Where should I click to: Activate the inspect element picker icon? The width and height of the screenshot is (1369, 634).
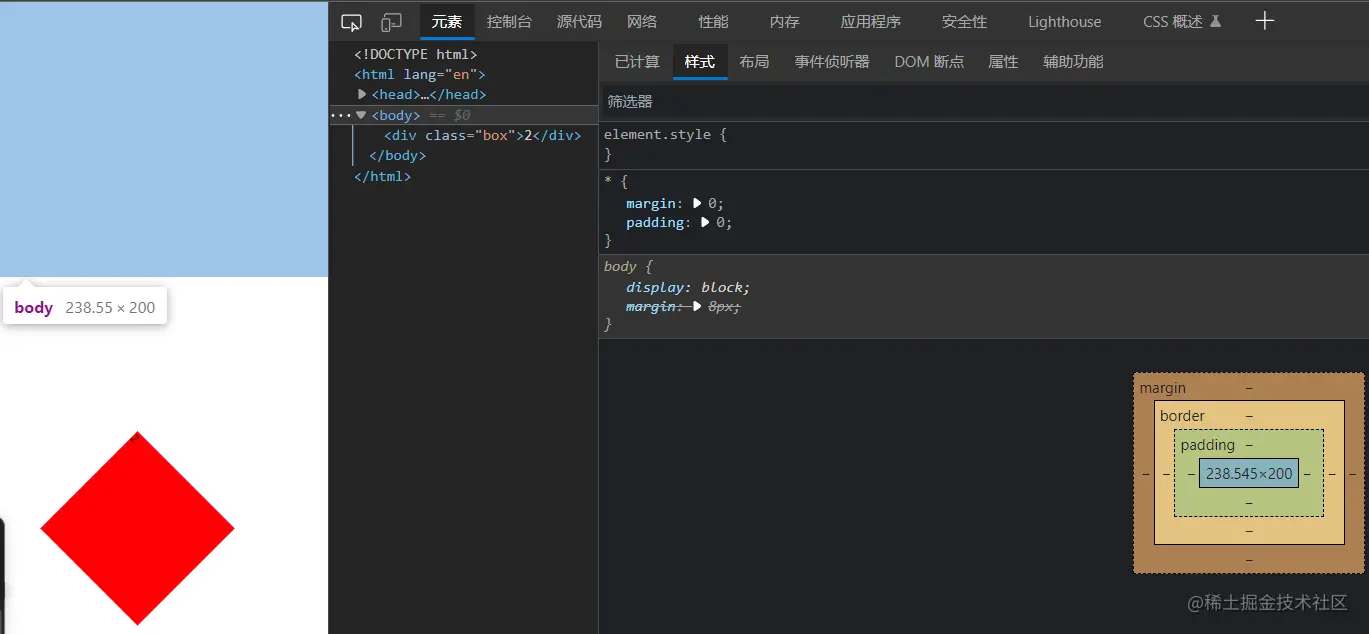[351, 22]
